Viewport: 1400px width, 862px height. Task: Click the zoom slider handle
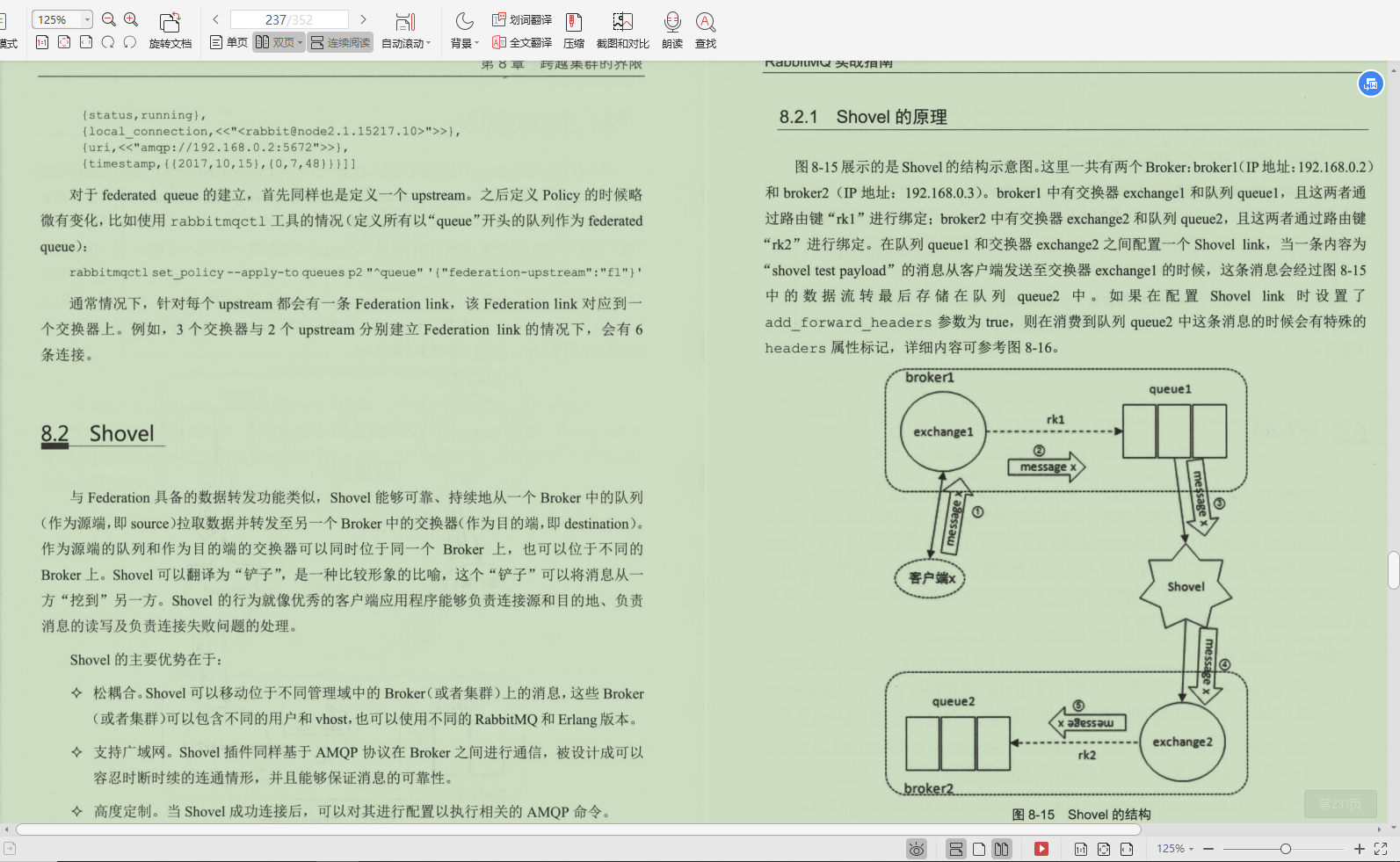1286,849
